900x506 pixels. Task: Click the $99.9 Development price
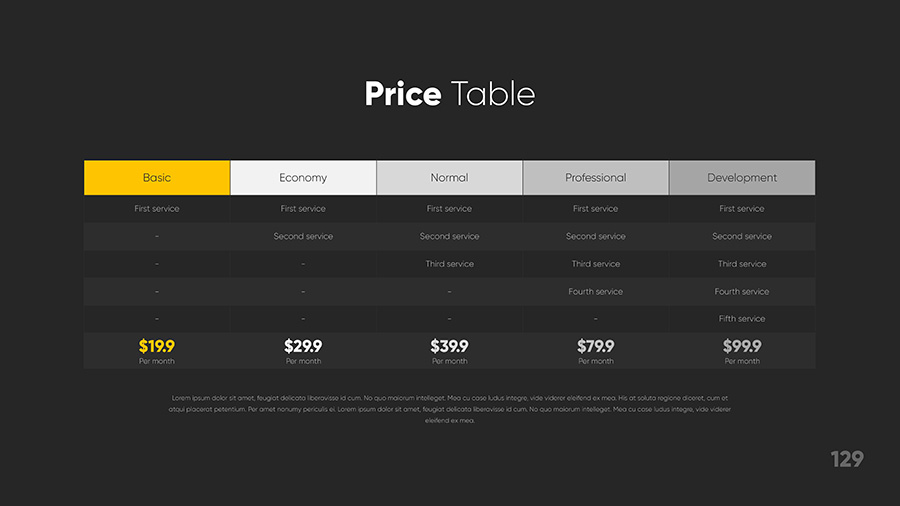click(741, 346)
